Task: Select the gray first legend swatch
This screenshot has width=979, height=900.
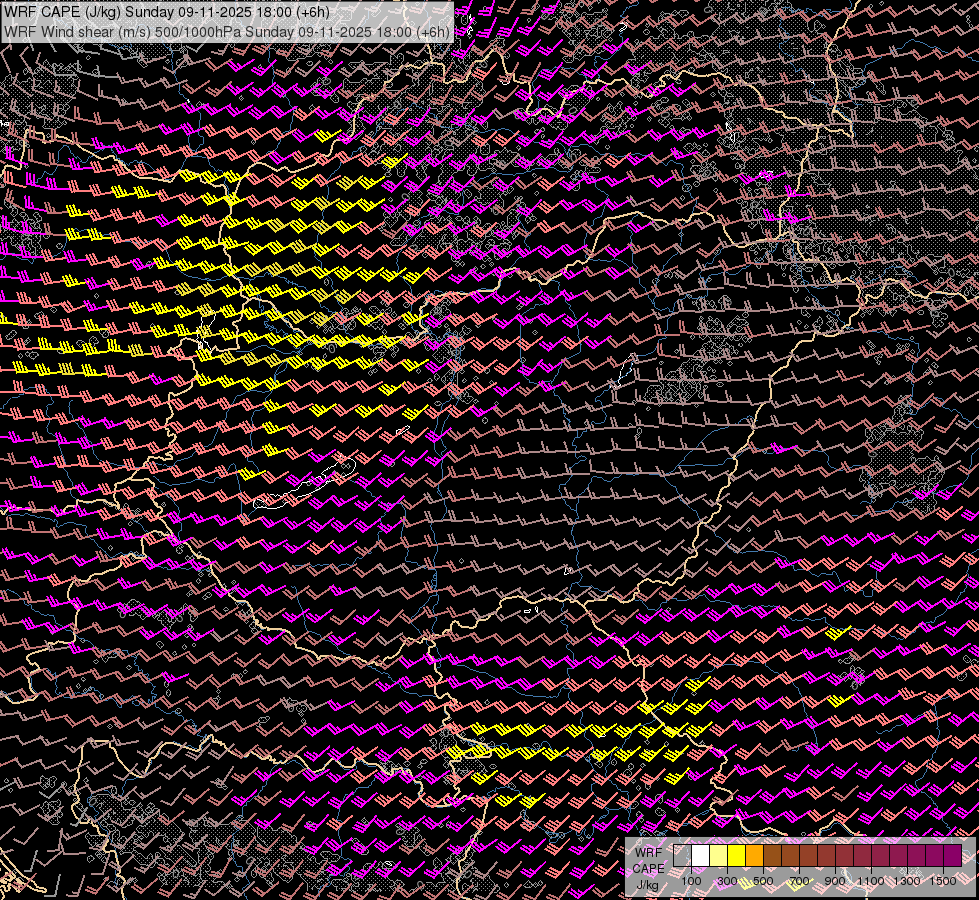Action: click(682, 856)
